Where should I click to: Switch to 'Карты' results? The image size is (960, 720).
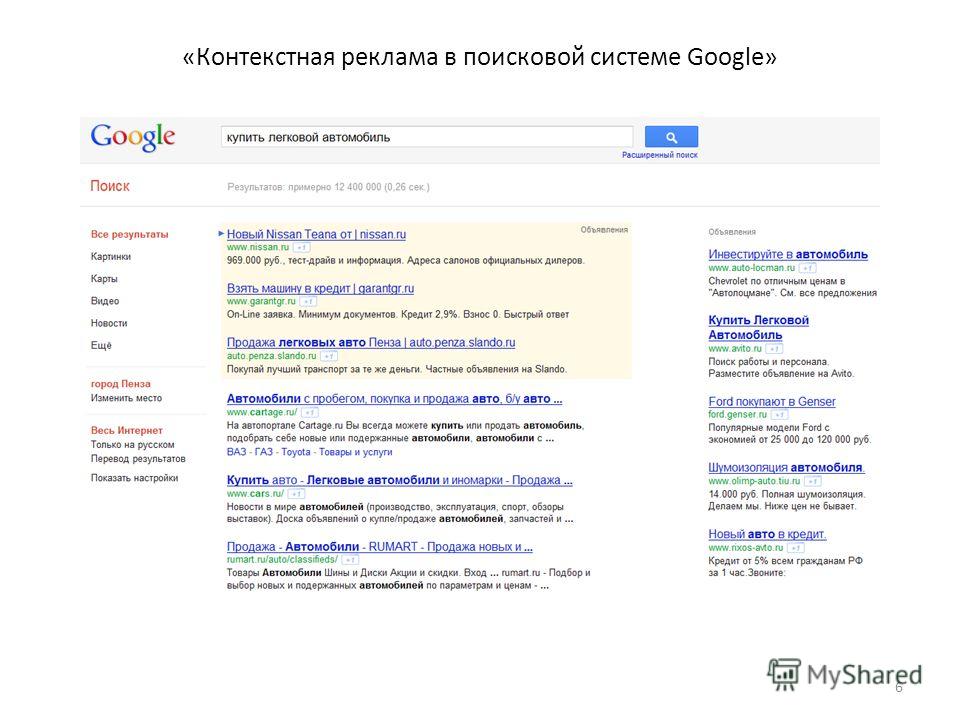pyautogui.click(x=104, y=279)
